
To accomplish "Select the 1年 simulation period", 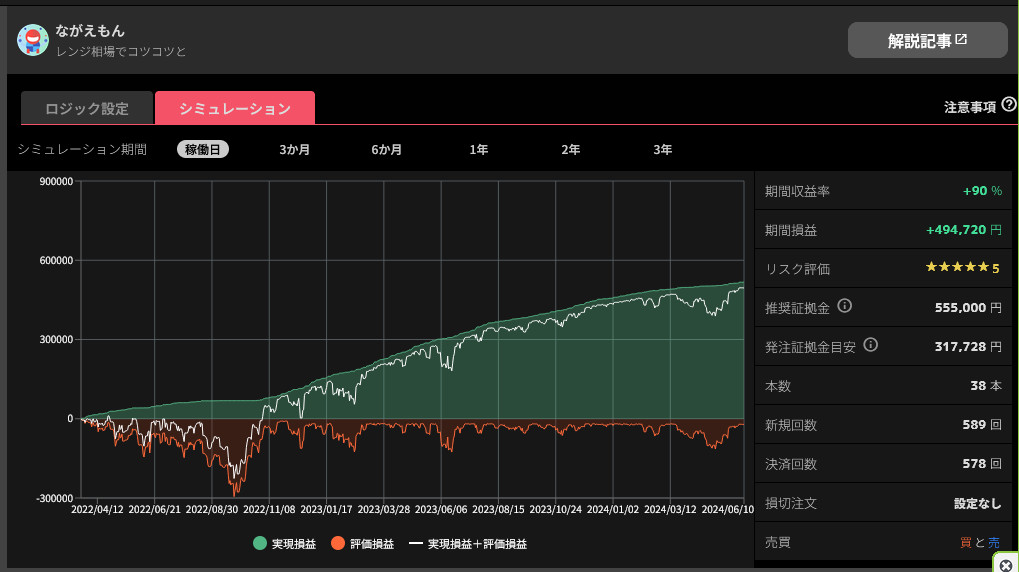I will pyautogui.click(x=479, y=150).
